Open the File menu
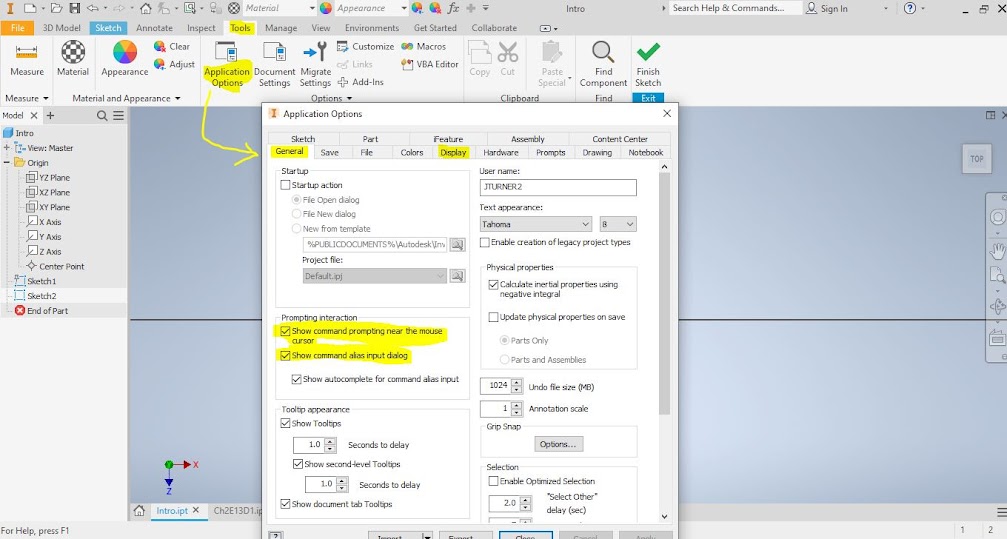Screen dimensions: 1007x539 (x=17, y=28)
